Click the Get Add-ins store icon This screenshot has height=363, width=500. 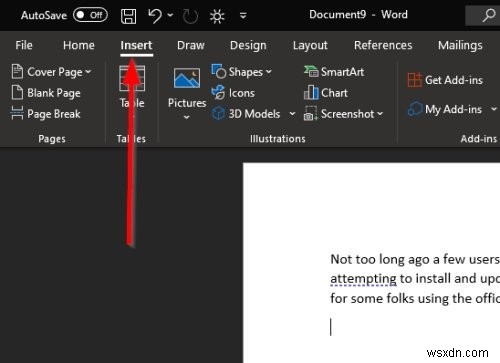[x=415, y=80]
